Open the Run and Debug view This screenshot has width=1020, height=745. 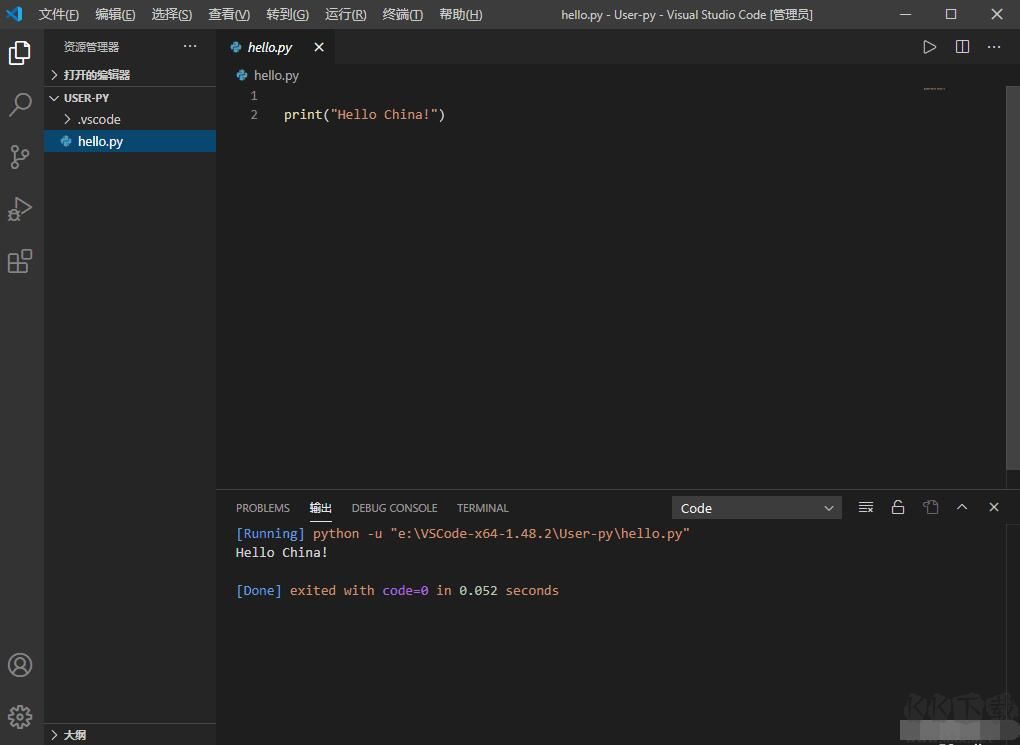[x=21, y=208]
